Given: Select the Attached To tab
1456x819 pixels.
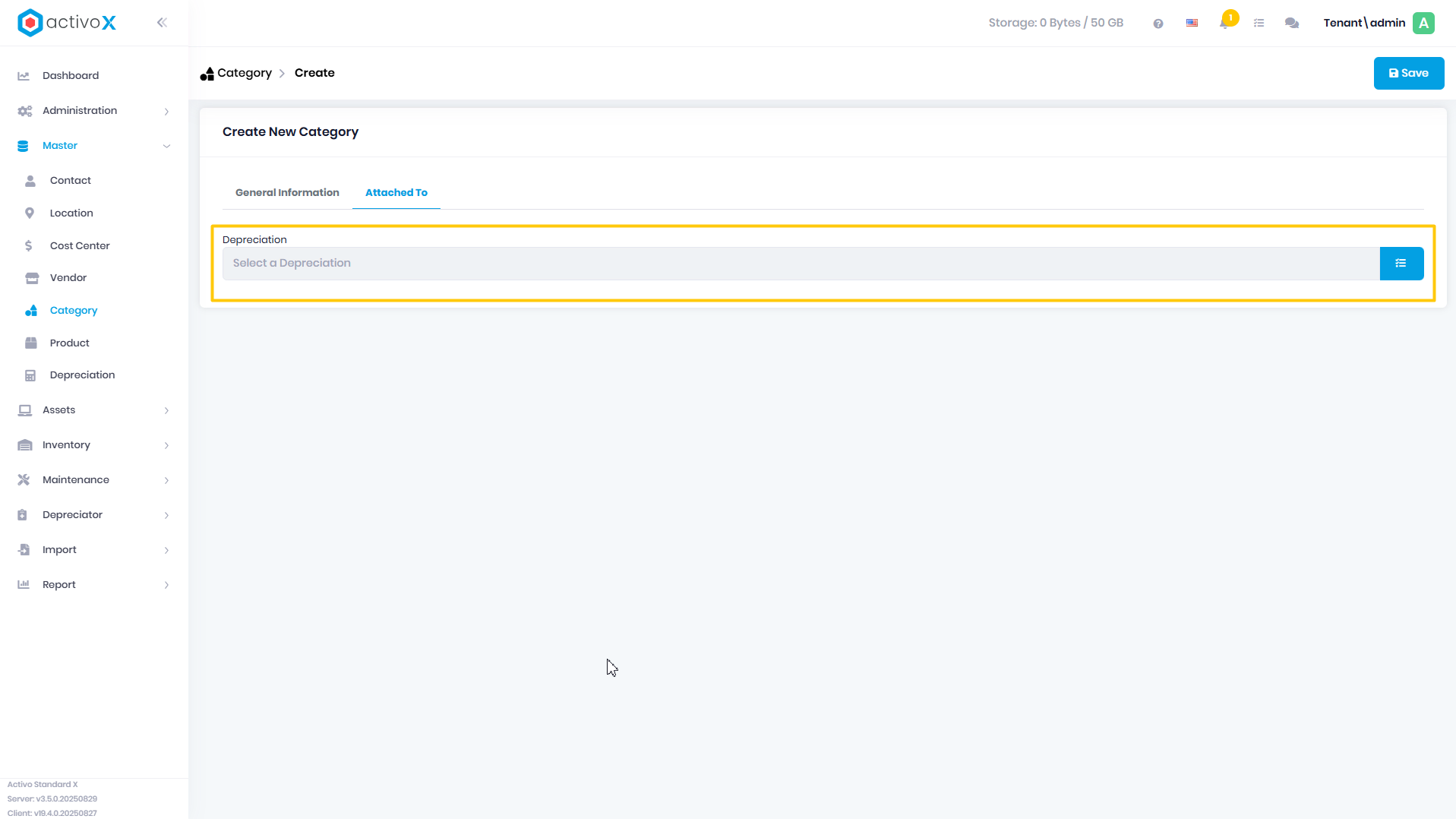Looking at the screenshot, I should (396, 193).
